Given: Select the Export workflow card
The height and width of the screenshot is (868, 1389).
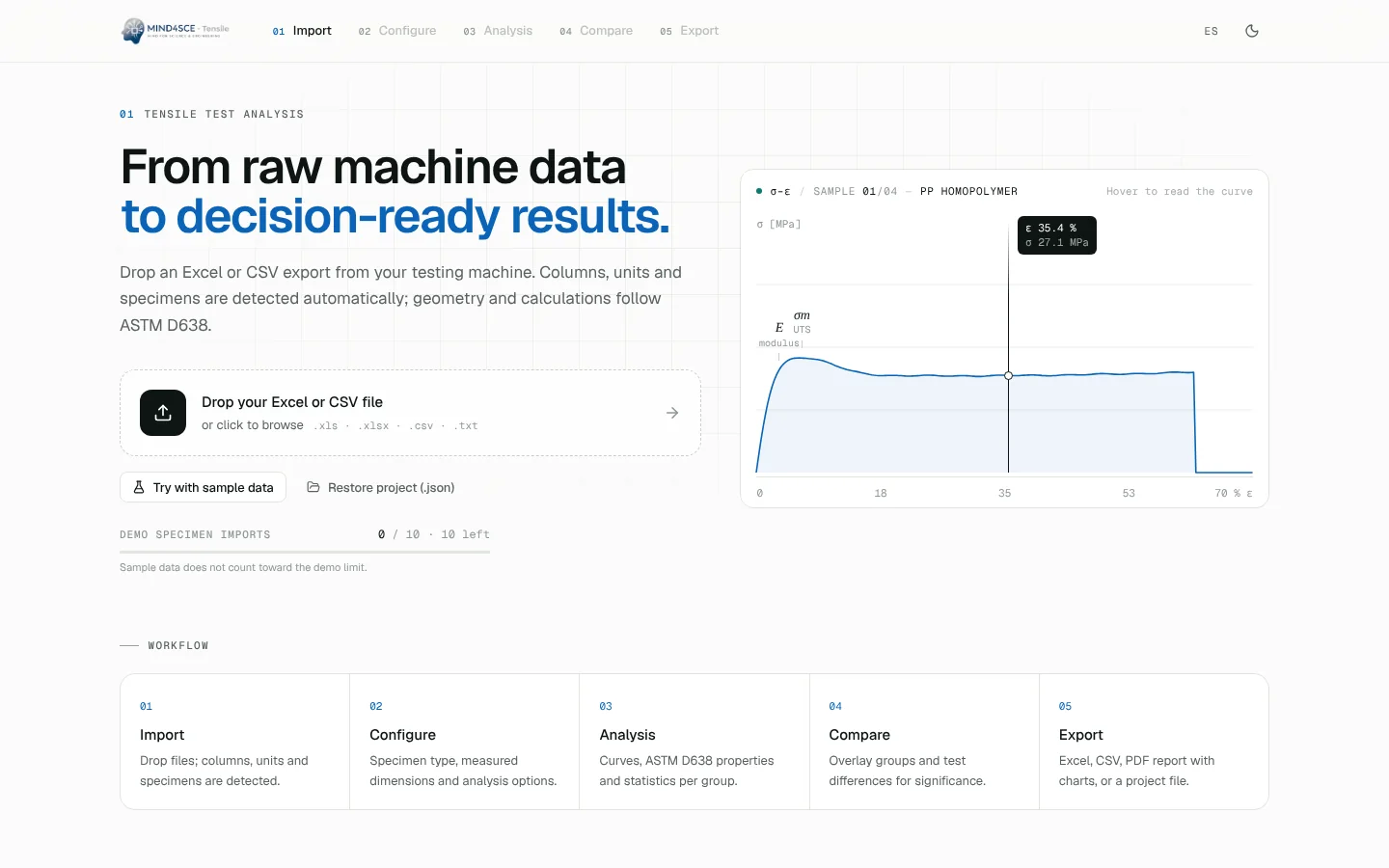Looking at the screenshot, I should pyautogui.click(x=1154, y=742).
